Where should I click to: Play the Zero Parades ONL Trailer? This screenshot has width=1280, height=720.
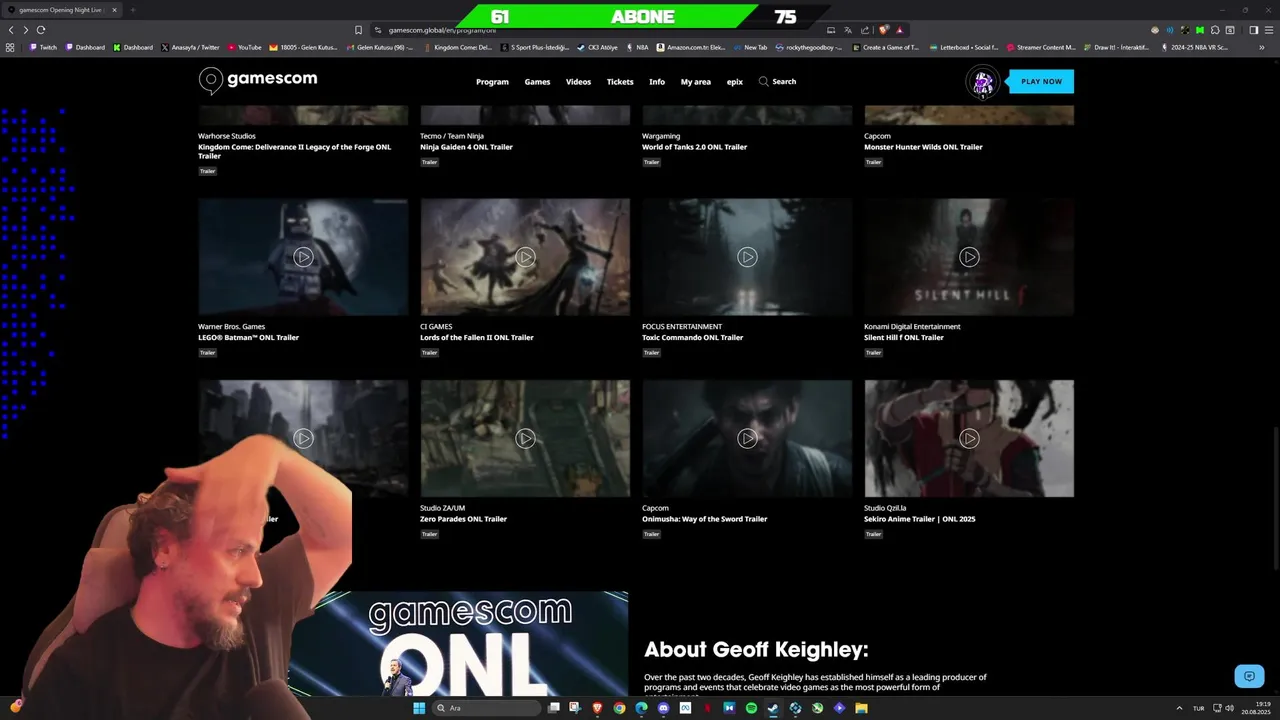525,438
